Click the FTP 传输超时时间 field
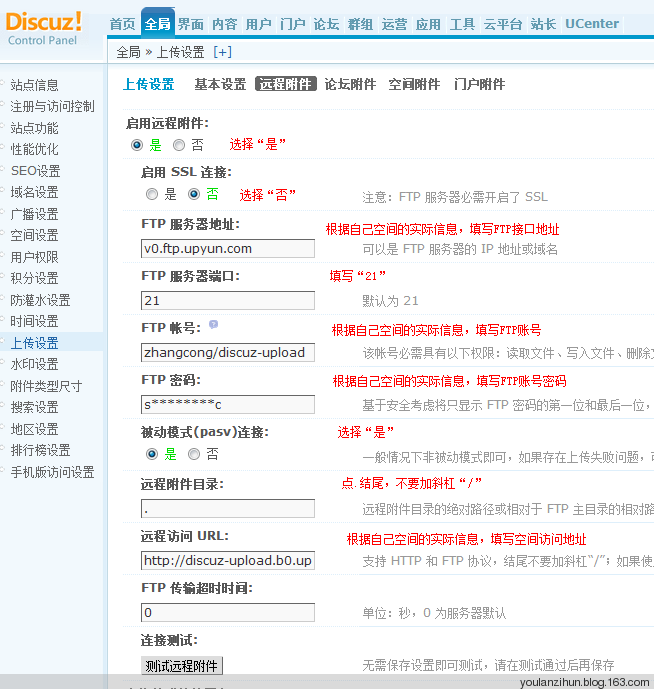This screenshot has height=689, width=654. [228, 613]
